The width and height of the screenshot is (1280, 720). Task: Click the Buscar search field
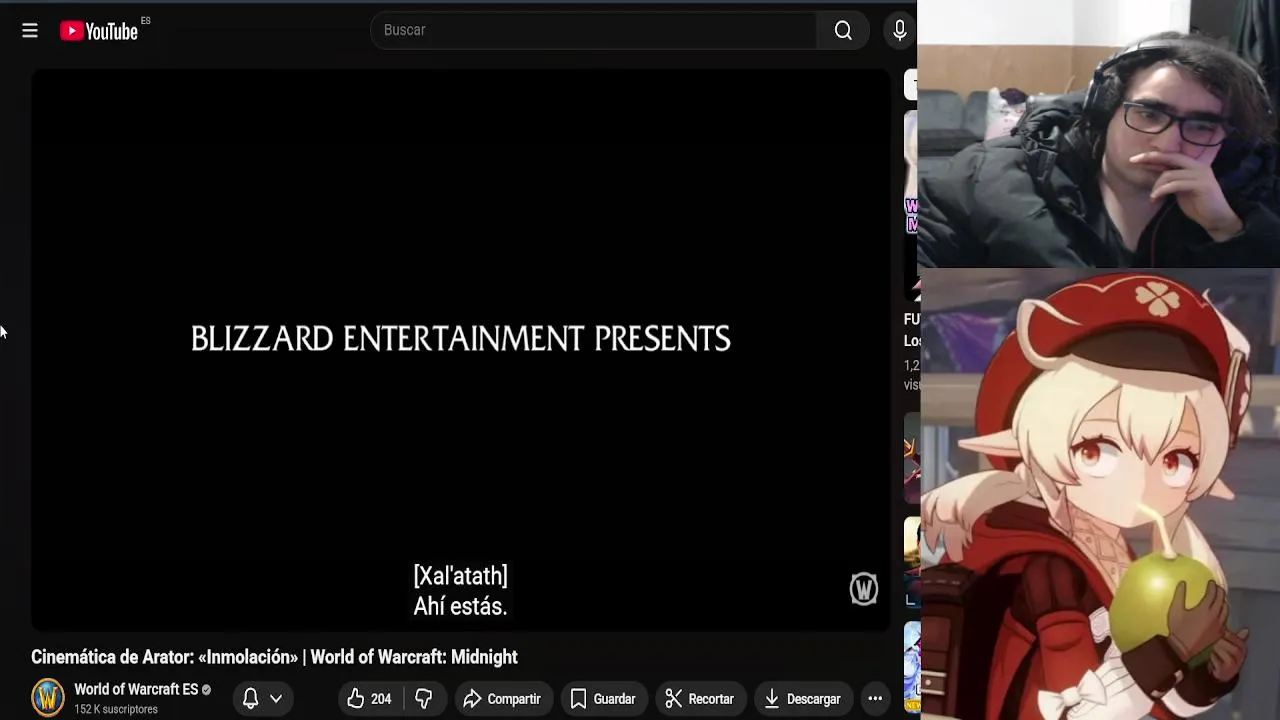point(593,30)
